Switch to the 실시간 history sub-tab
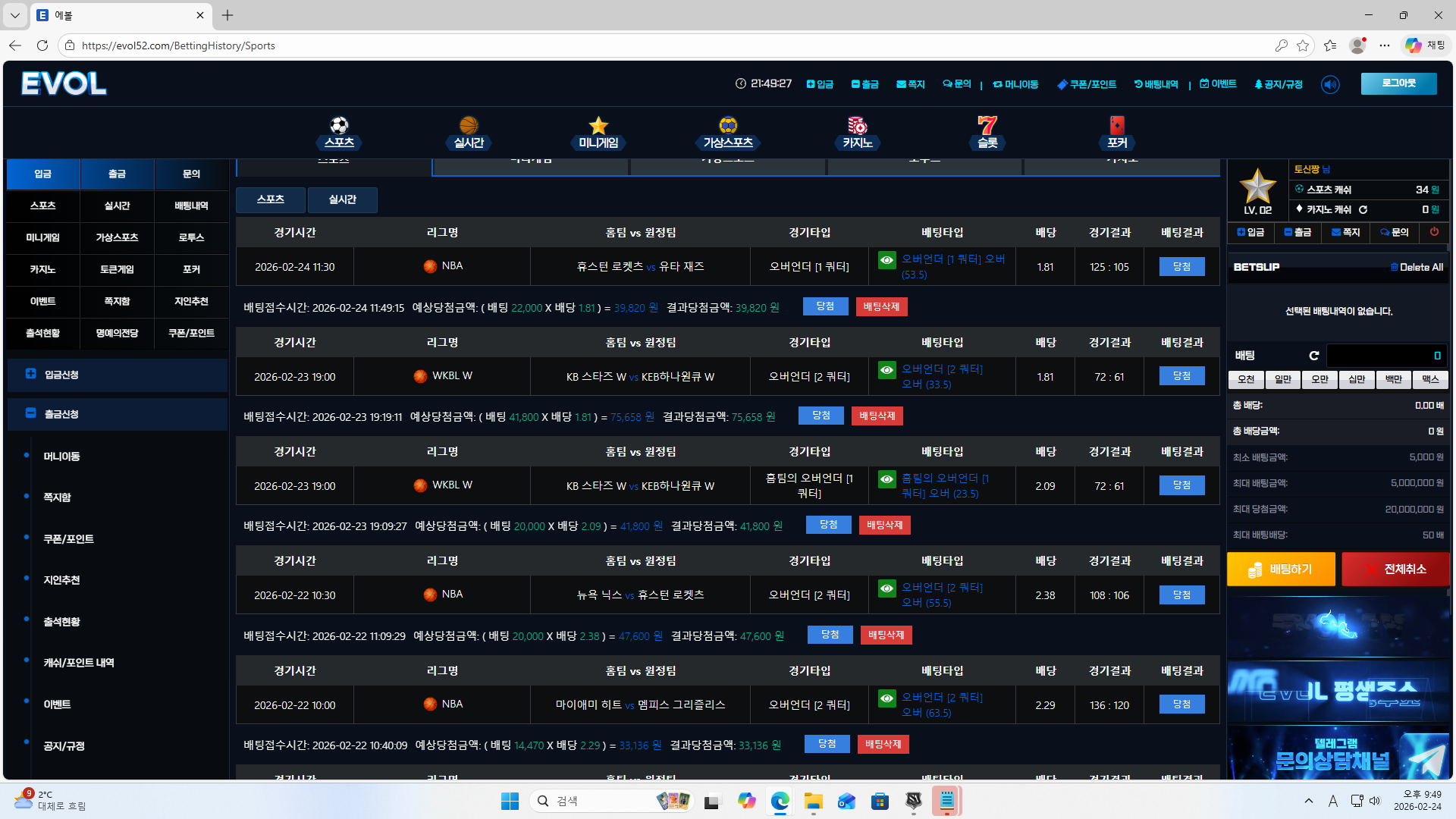The image size is (1456, 819). [x=342, y=199]
